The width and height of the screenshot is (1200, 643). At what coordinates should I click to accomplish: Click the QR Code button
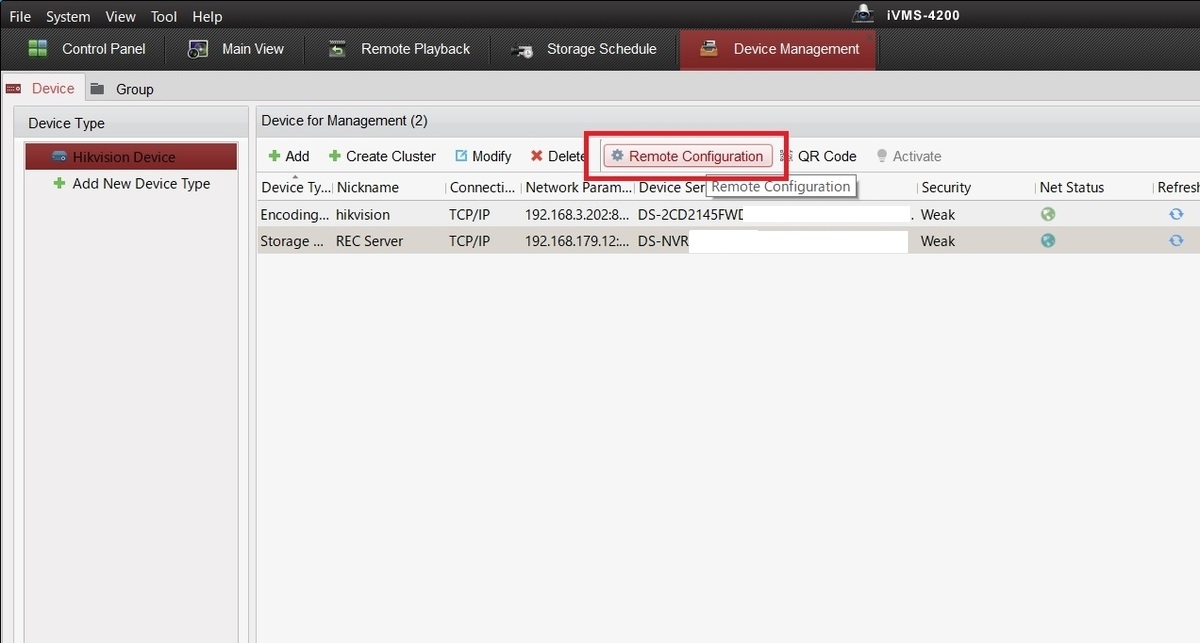pos(819,156)
